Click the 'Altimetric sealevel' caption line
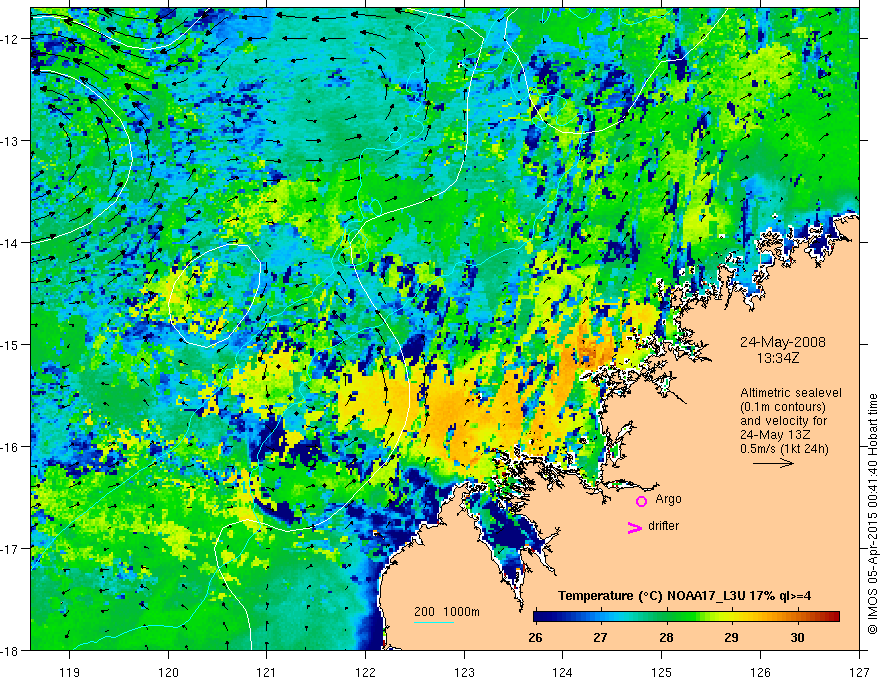Viewport: 880px width, 680px height. pyautogui.click(x=791, y=393)
